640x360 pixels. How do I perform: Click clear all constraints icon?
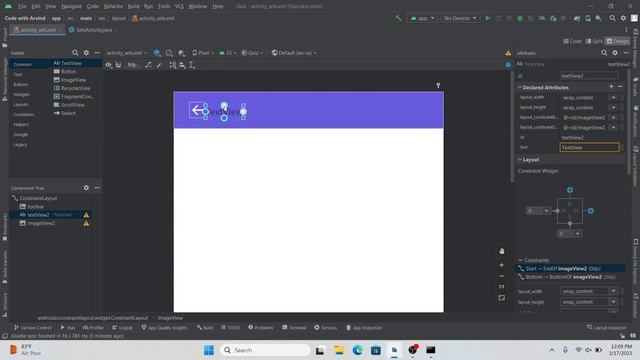[148, 65]
